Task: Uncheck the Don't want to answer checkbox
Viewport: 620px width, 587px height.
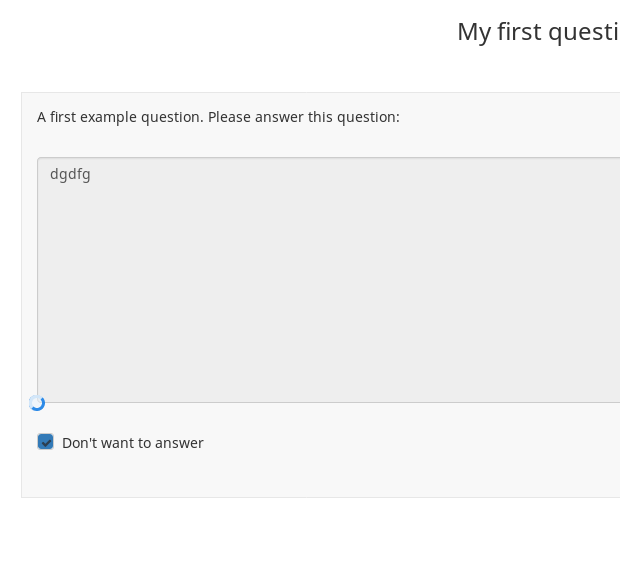Action: (45, 442)
